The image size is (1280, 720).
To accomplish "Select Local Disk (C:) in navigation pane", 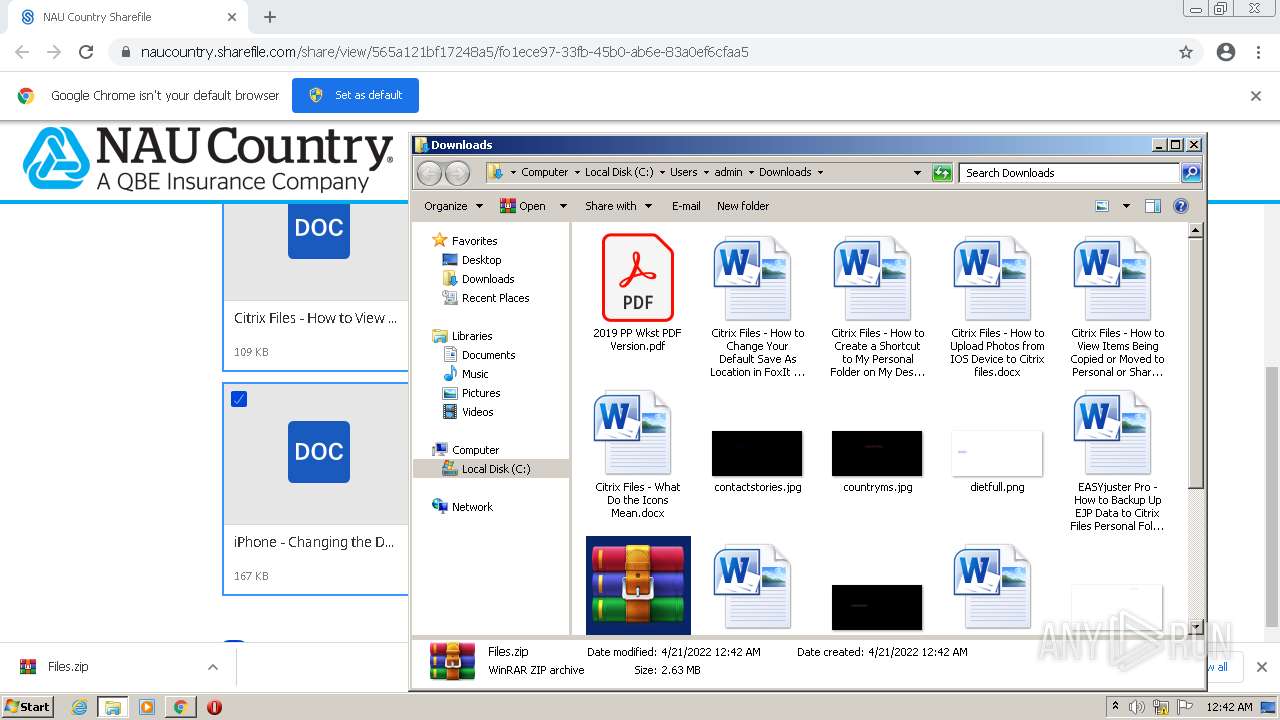I will (x=496, y=469).
